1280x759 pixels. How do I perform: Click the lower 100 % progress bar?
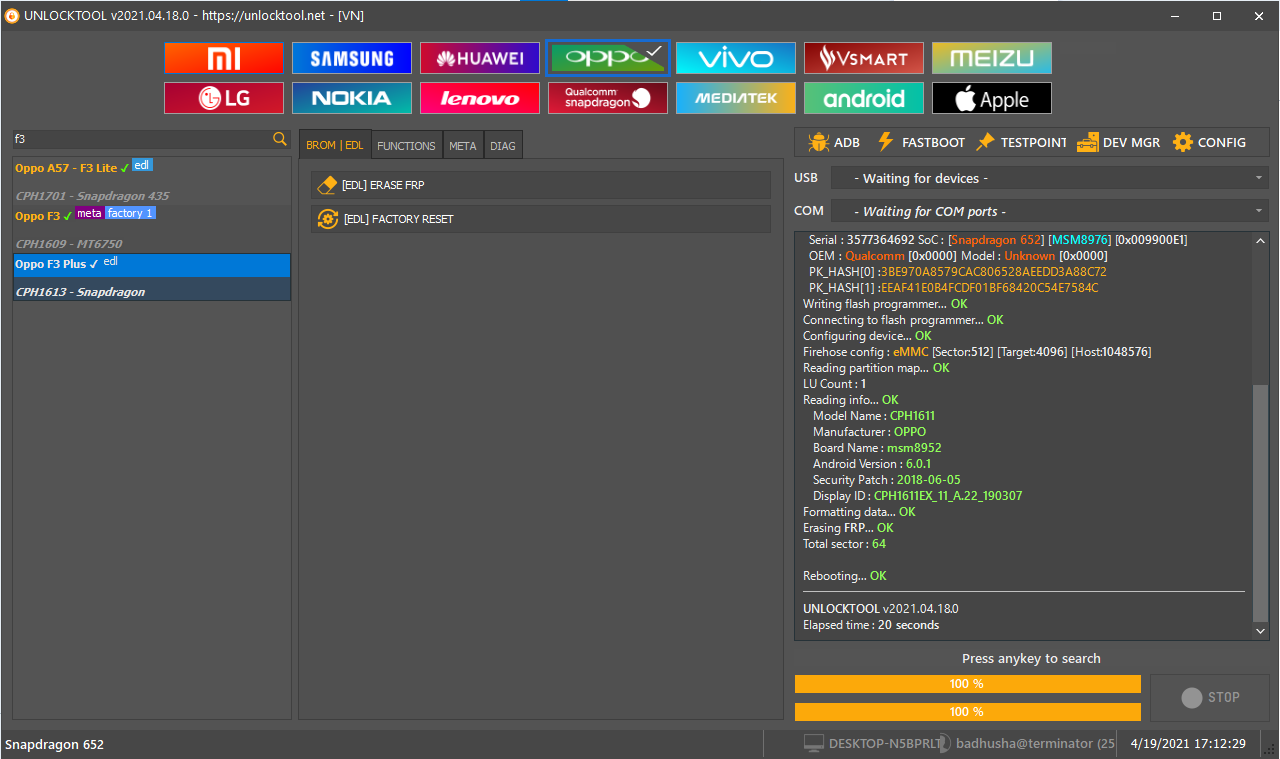pos(967,712)
